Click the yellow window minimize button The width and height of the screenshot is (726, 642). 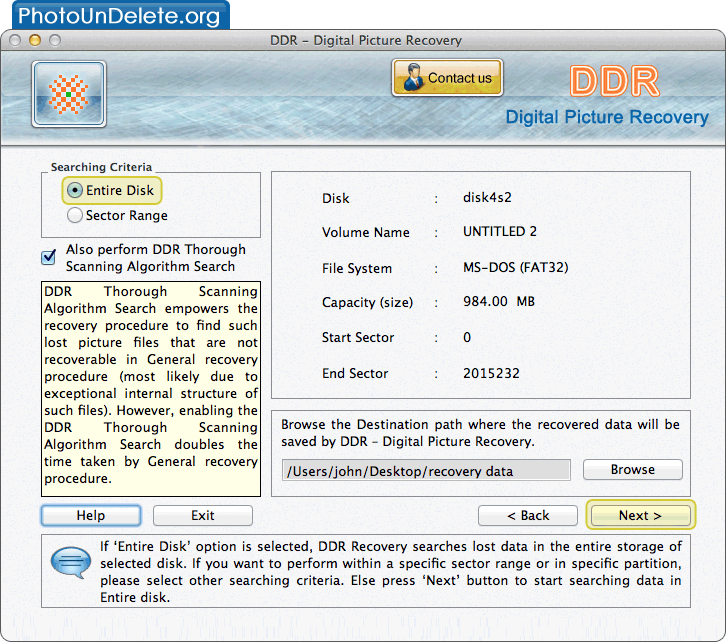tap(35, 40)
